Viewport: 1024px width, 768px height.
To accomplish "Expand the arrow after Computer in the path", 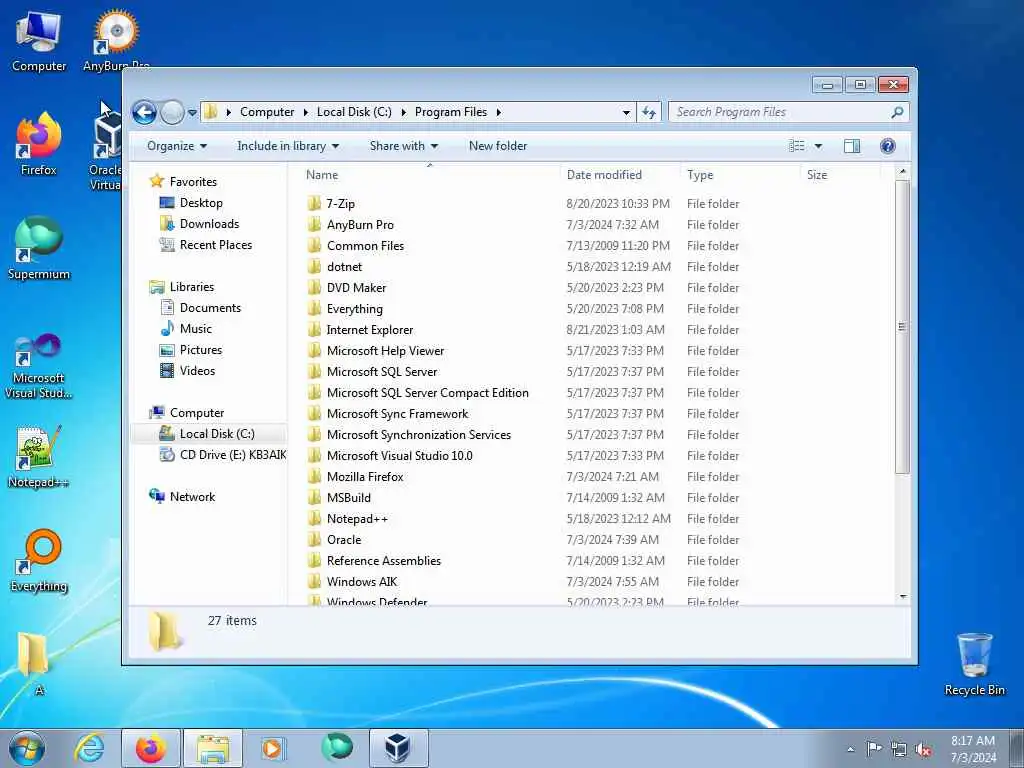I will pyautogui.click(x=305, y=112).
